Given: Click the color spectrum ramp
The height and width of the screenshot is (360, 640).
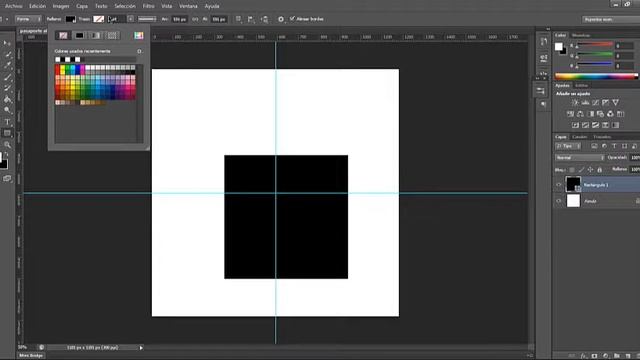Looking at the screenshot, I should [x=596, y=76].
